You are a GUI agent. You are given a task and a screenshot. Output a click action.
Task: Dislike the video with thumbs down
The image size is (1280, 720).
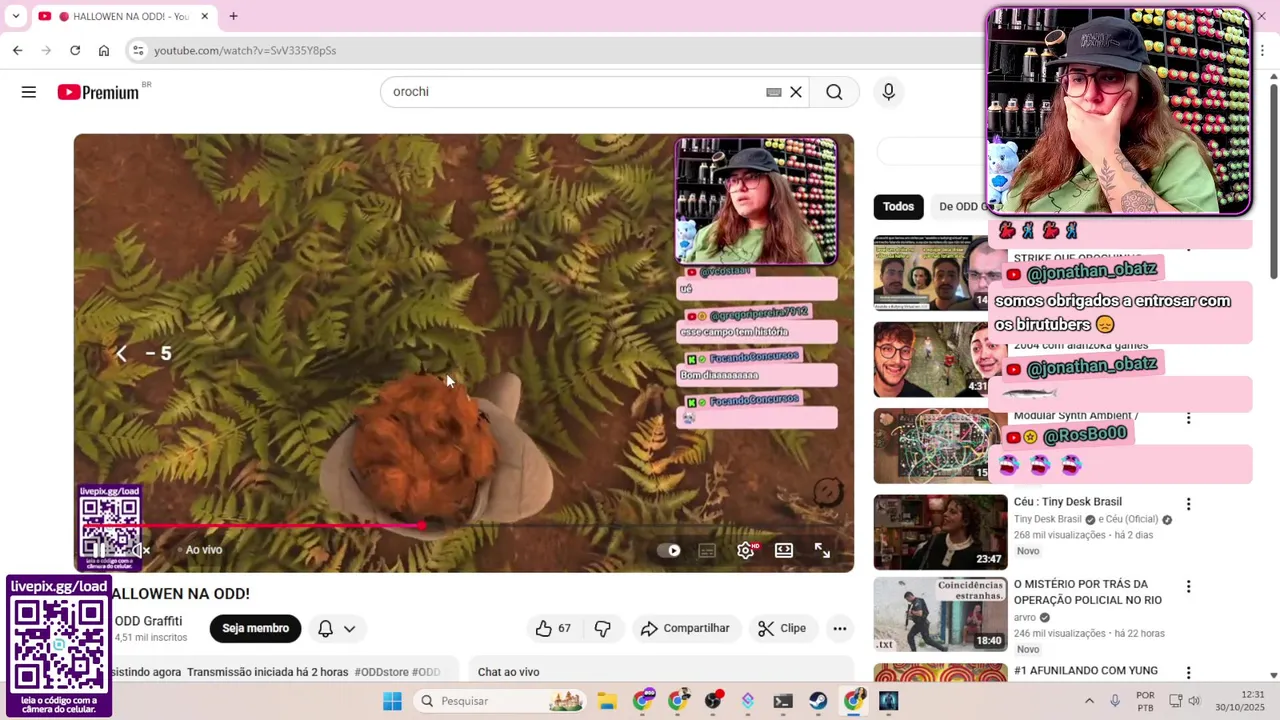(x=602, y=628)
